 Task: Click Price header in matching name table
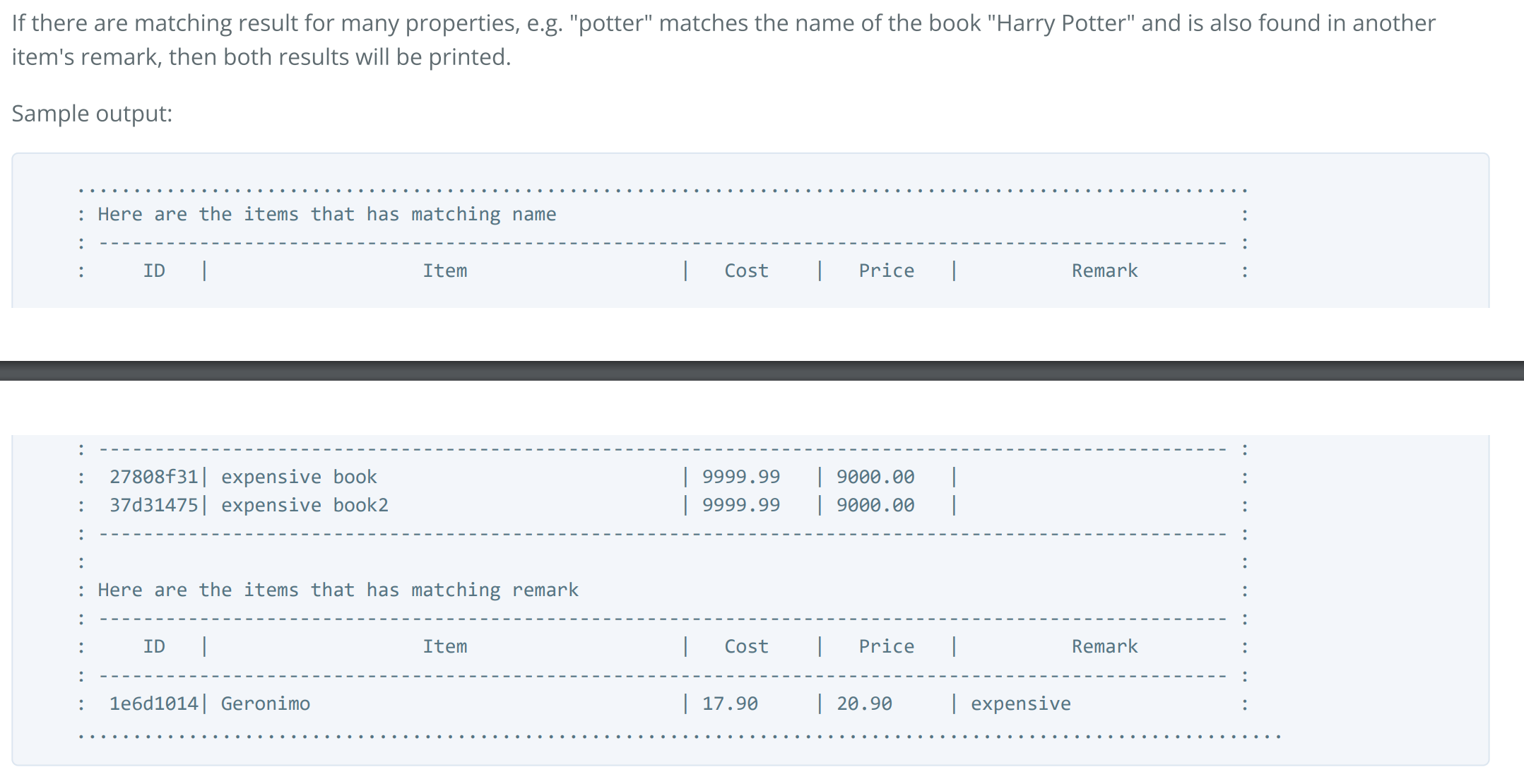coord(886,271)
